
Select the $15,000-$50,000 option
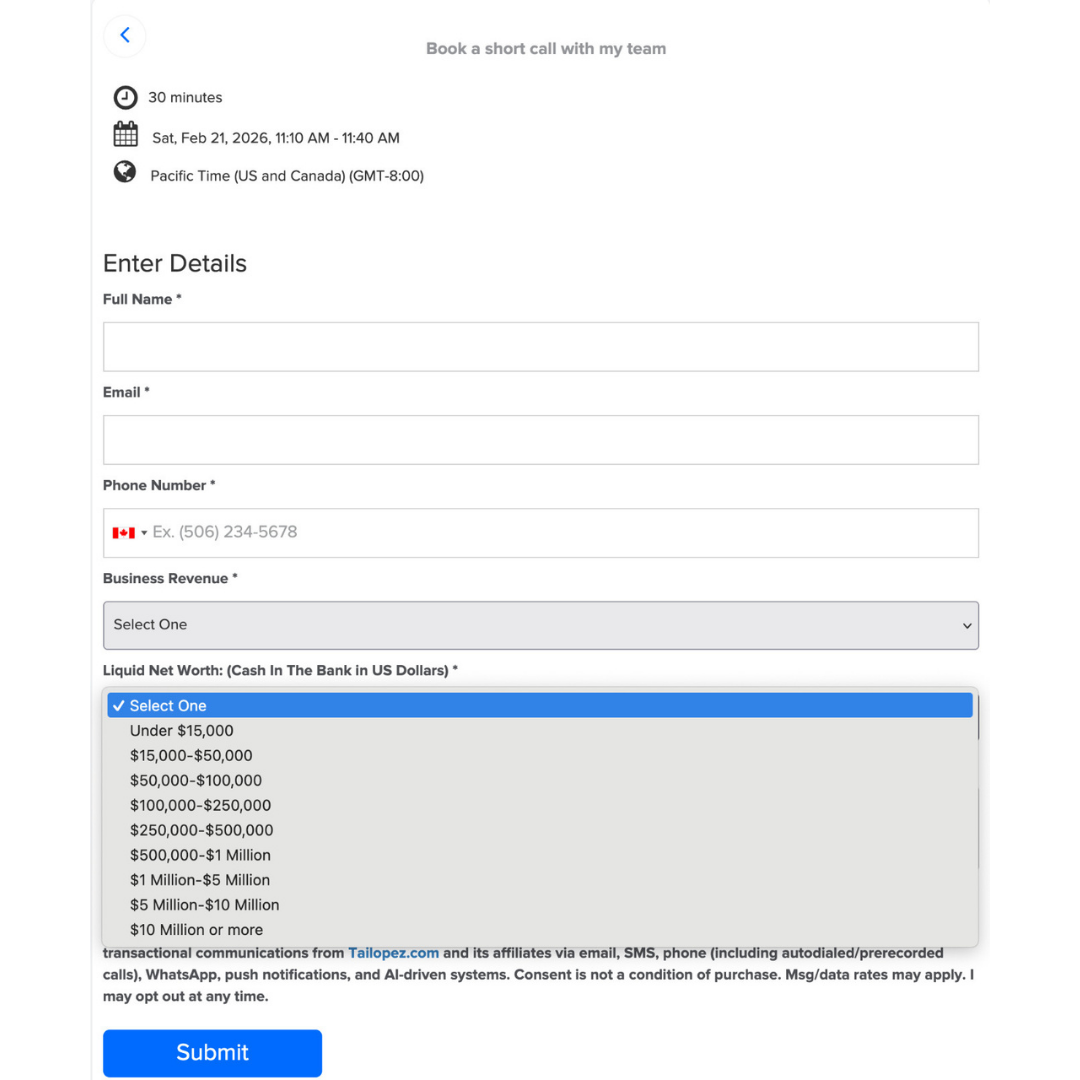point(540,755)
